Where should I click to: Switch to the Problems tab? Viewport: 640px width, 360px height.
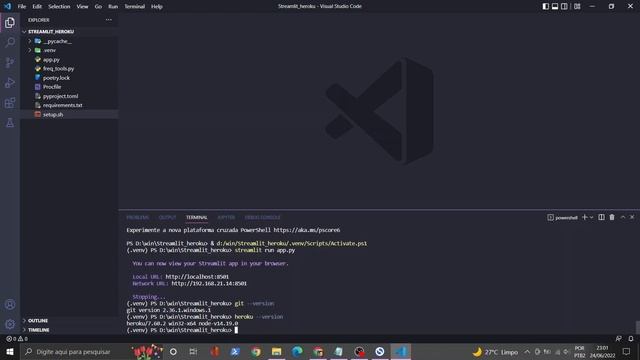(x=138, y=218)
